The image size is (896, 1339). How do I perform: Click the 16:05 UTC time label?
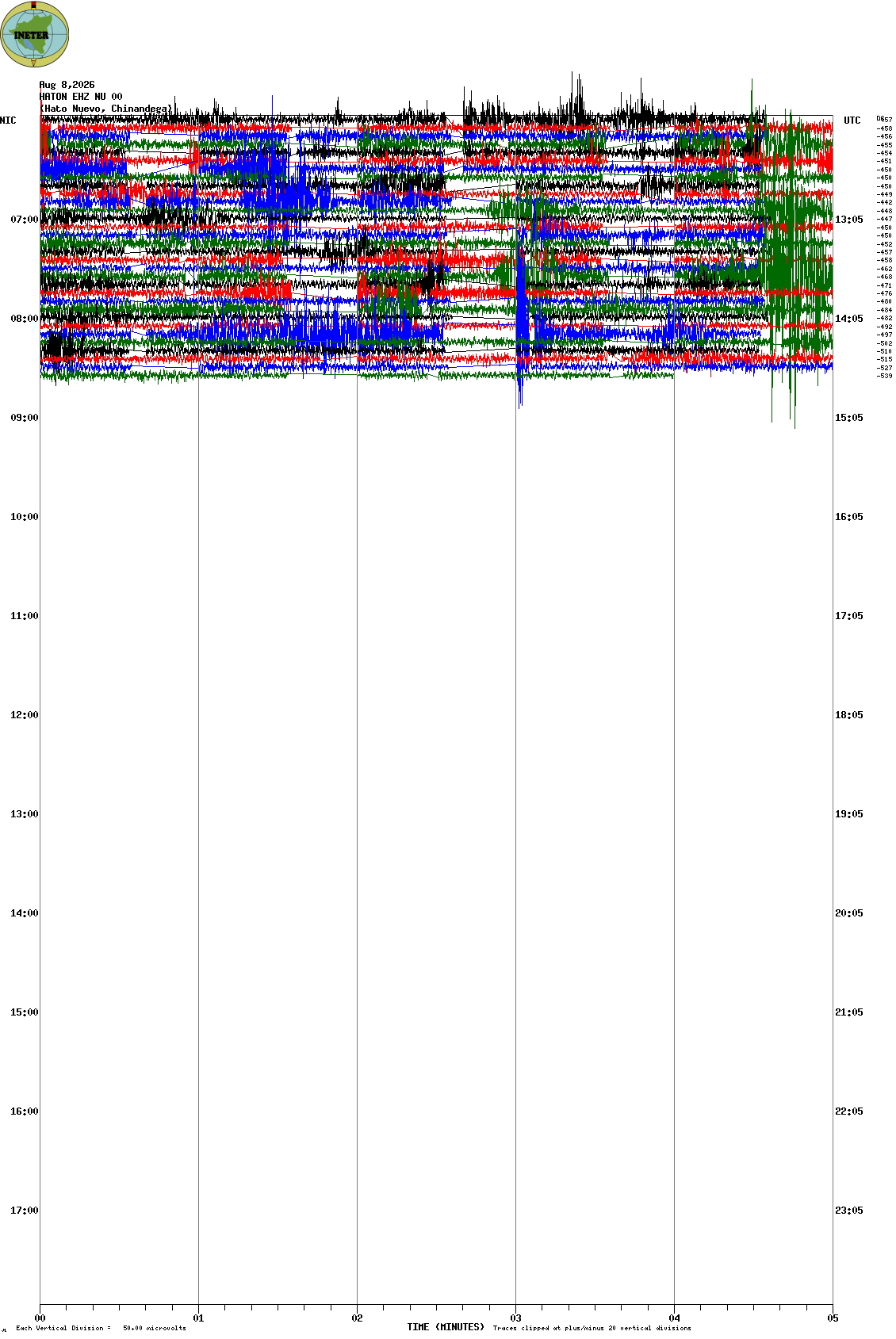click(849, 517)
